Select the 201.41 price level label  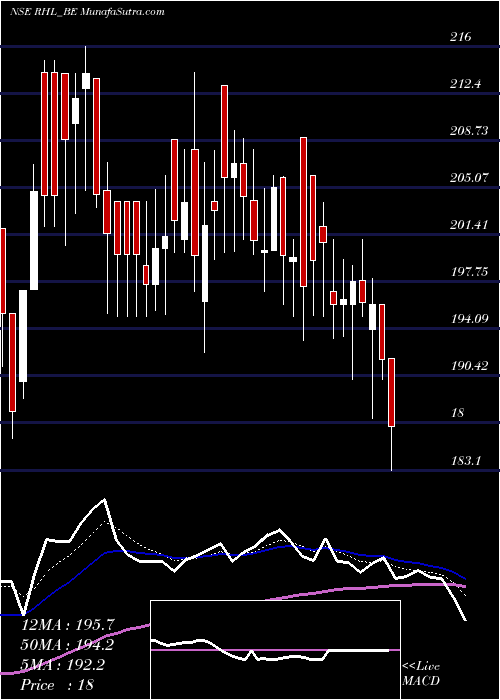tap(468, 225)
